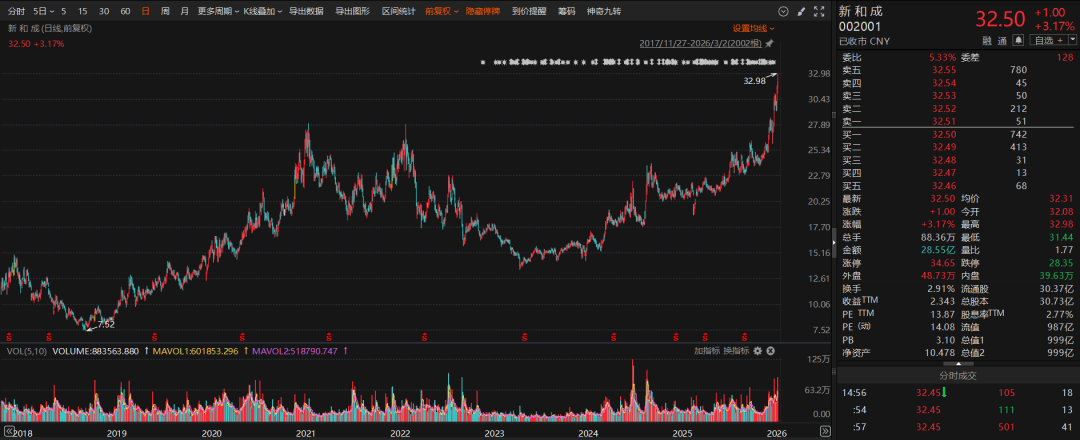
Task: Open volume indicator settings gear
Action: (758, 351)
